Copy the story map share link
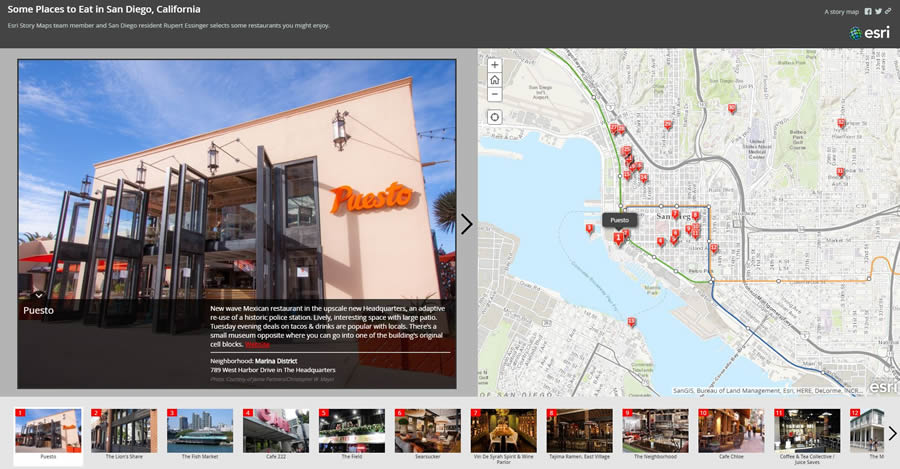The image size is (900, 469). tap(888, 11)
